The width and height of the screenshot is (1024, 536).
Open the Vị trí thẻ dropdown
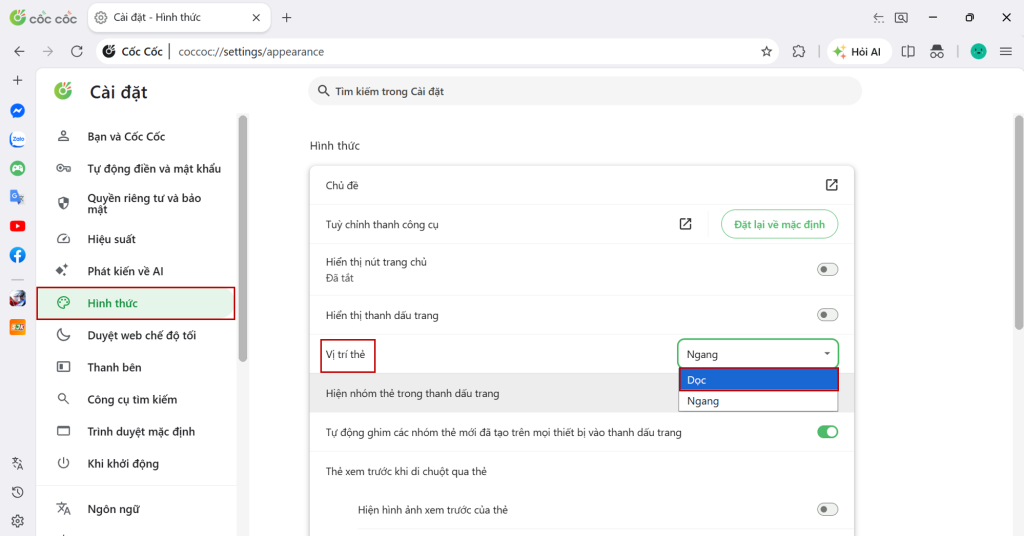click(758, 354)
